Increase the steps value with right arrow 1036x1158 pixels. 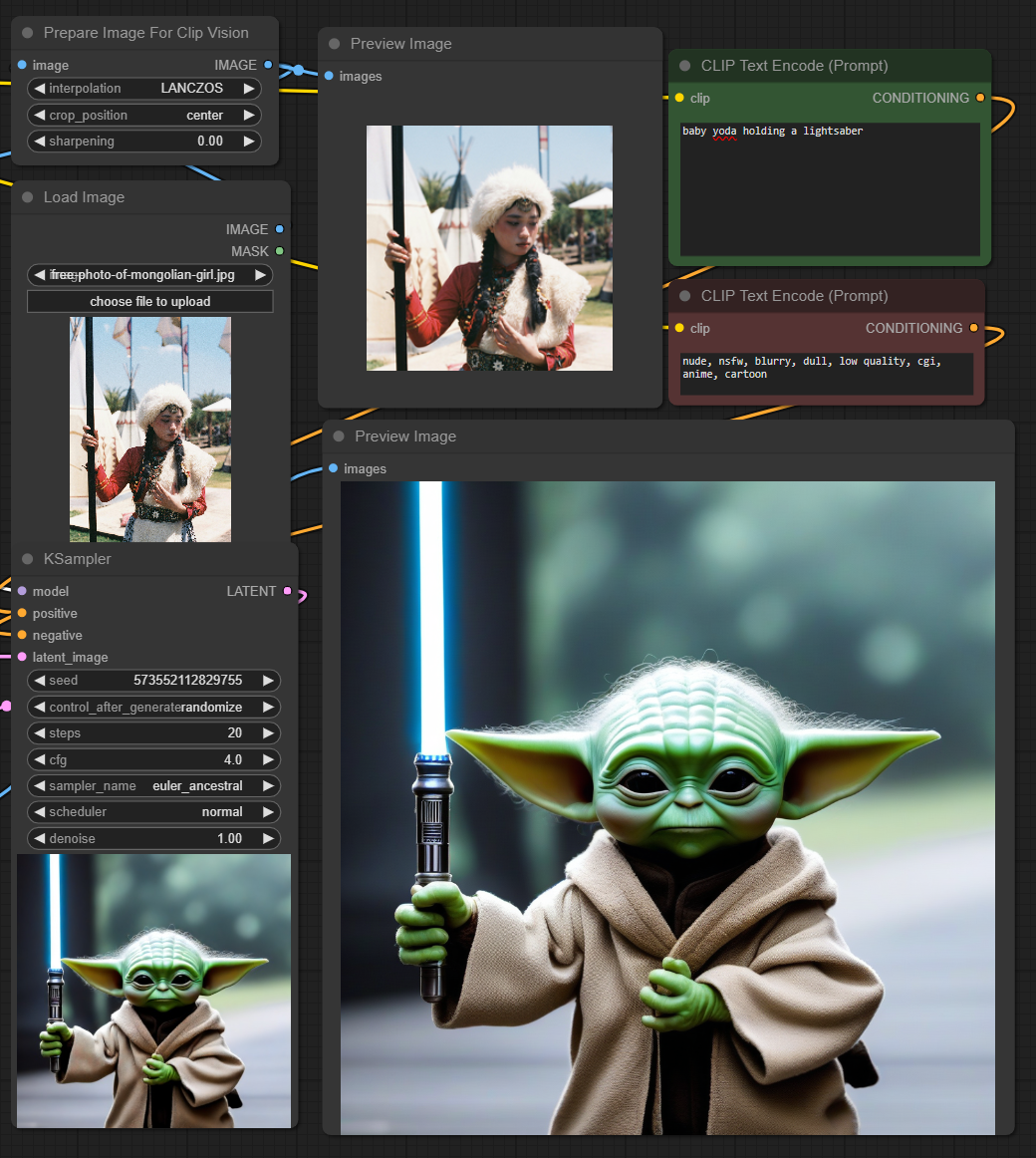(268, 732)
